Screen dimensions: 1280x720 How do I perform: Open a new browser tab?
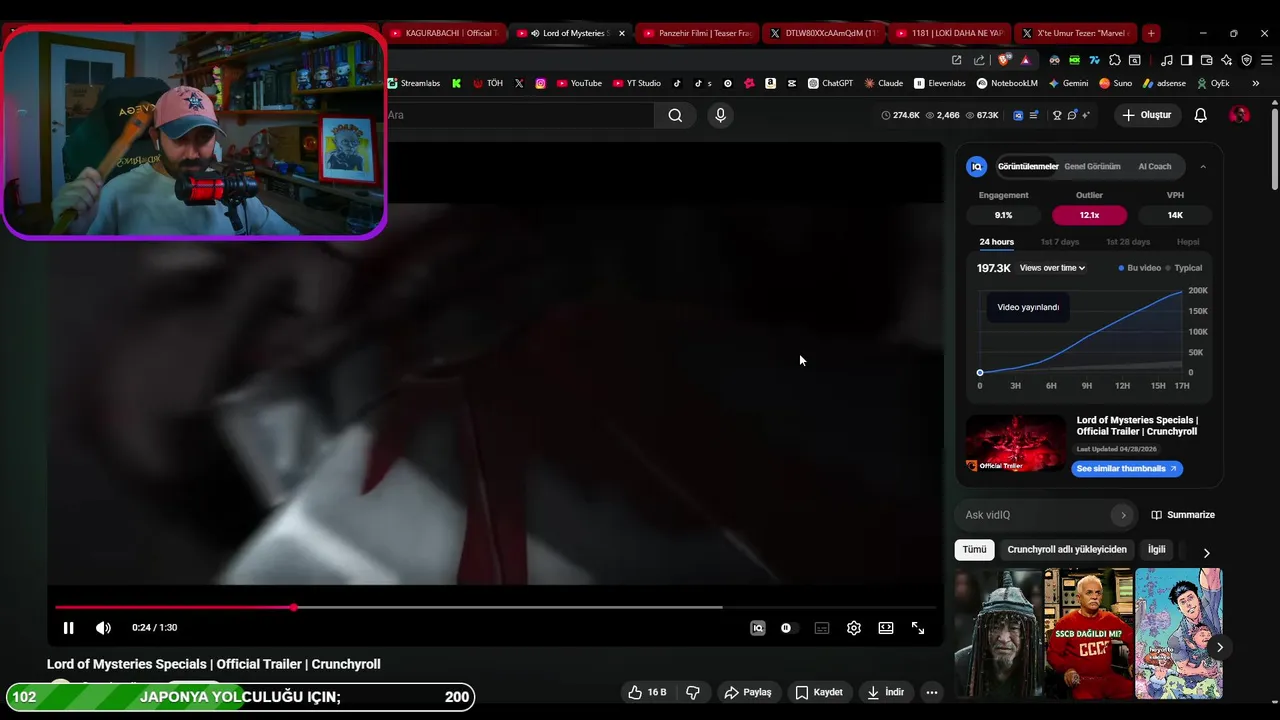click(1151, 33)
